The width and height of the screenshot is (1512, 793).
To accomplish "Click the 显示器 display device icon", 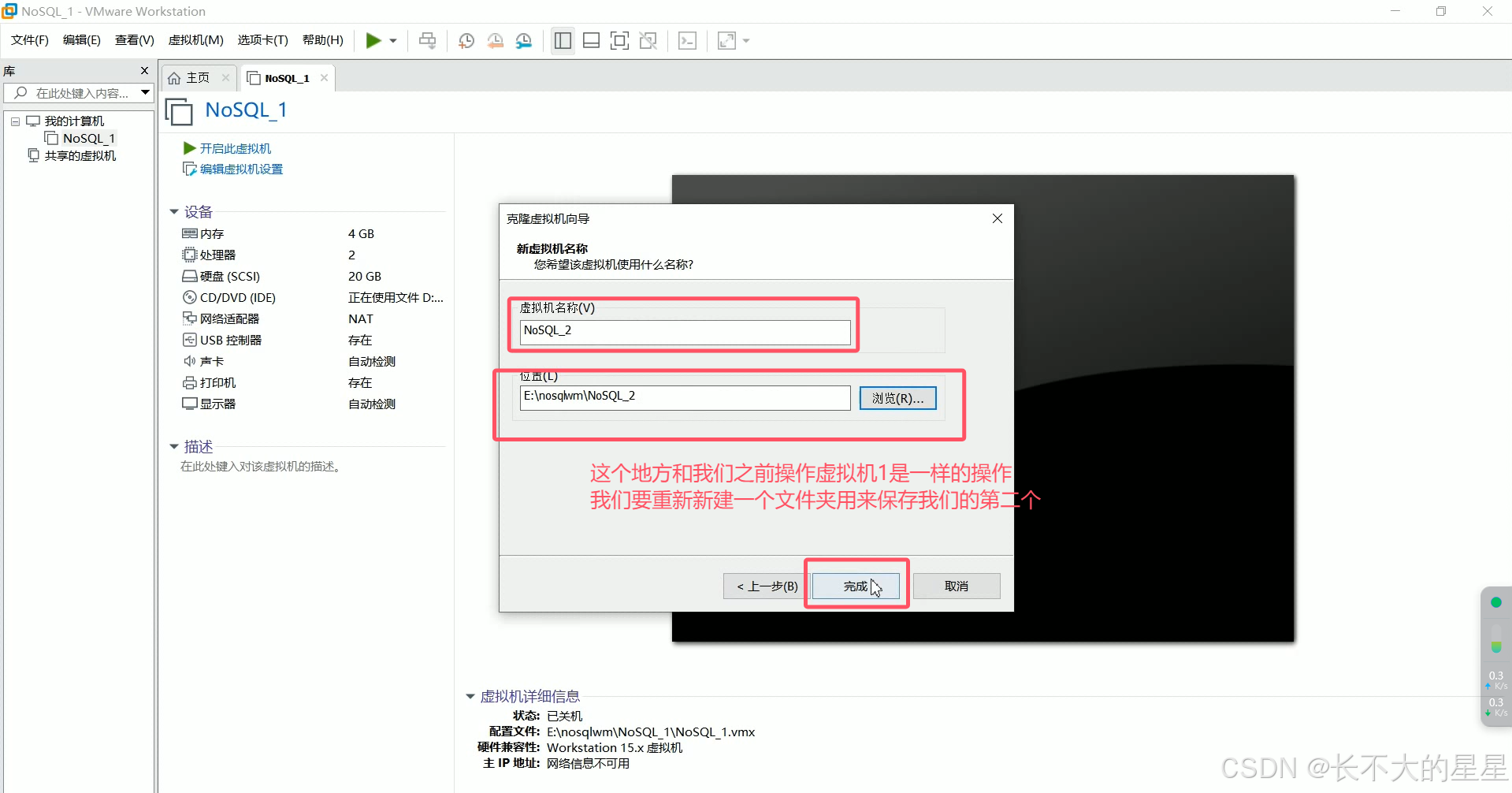I will [190, 404].
